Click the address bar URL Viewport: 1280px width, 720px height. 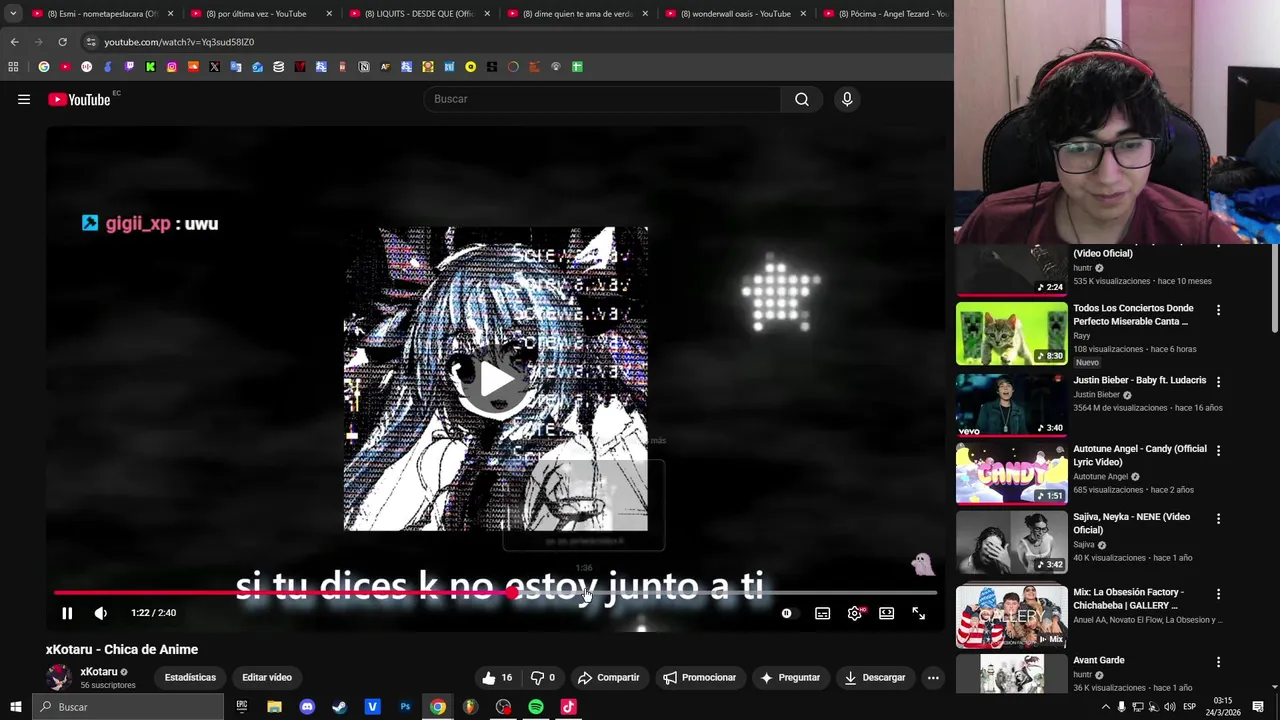179,42
